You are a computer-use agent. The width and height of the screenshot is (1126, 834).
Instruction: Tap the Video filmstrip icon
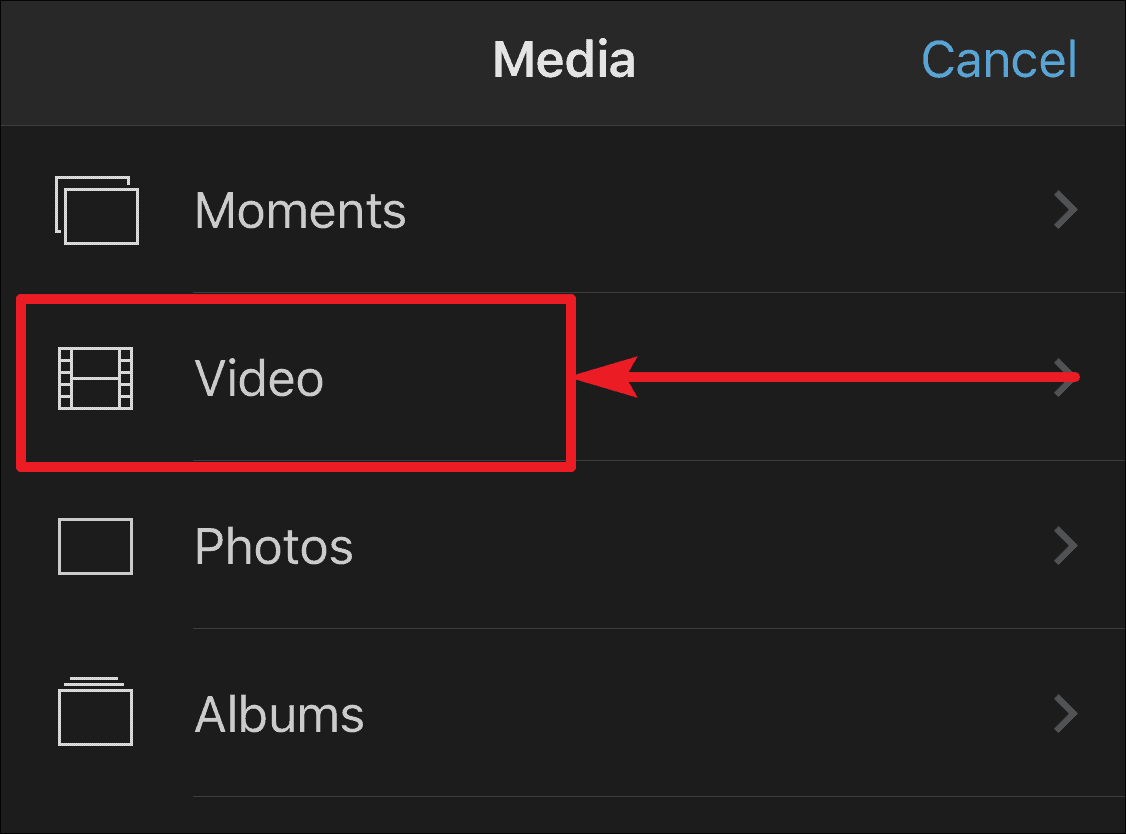(96, 379)
